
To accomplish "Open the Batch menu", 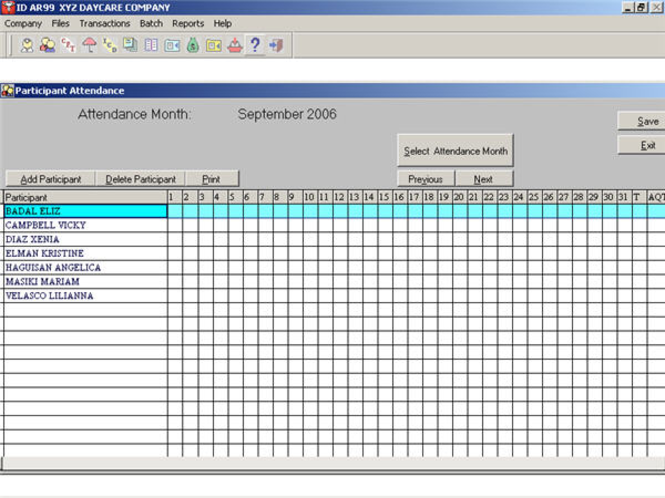I will 151,23.
